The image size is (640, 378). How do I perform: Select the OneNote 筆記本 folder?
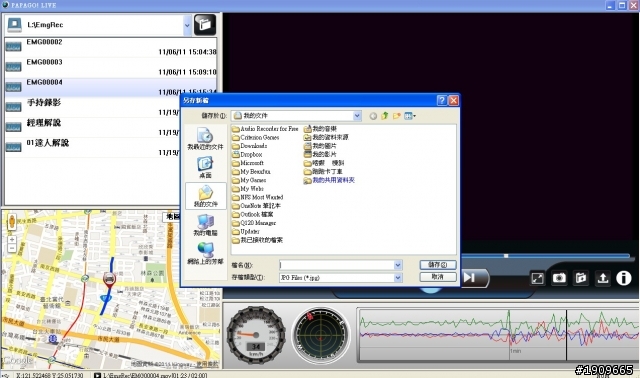pos(257,206)
